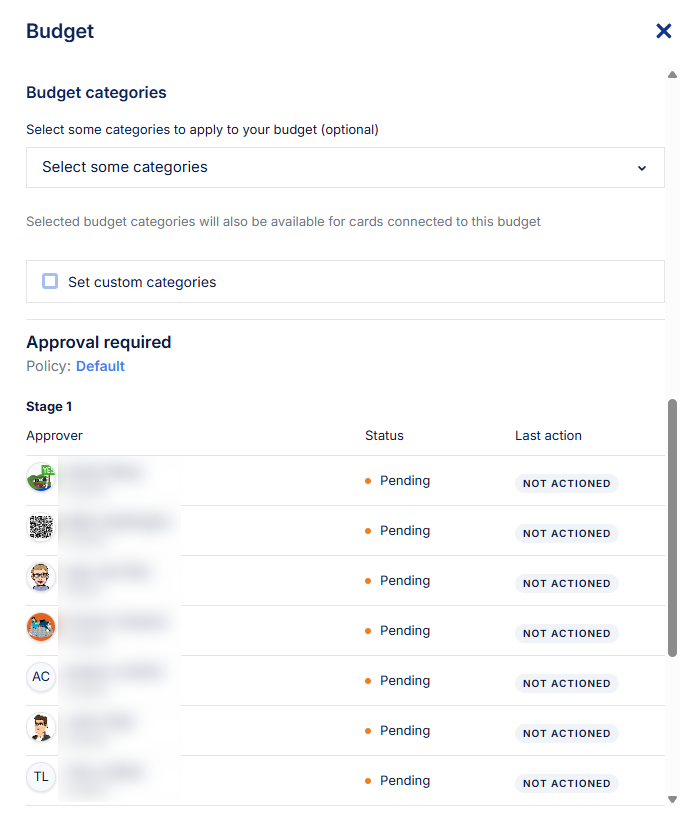
Task: Click the NOT ACTIONED badge for AC approver
Action: coord(566,683)
